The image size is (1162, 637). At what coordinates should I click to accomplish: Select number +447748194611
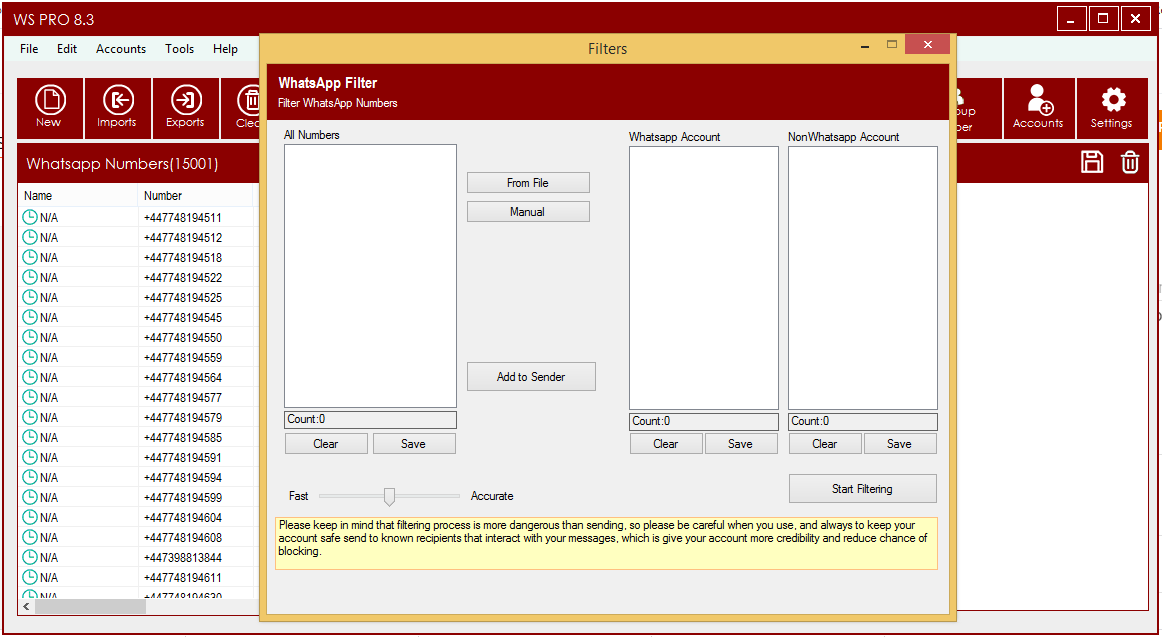coord(183,578)
